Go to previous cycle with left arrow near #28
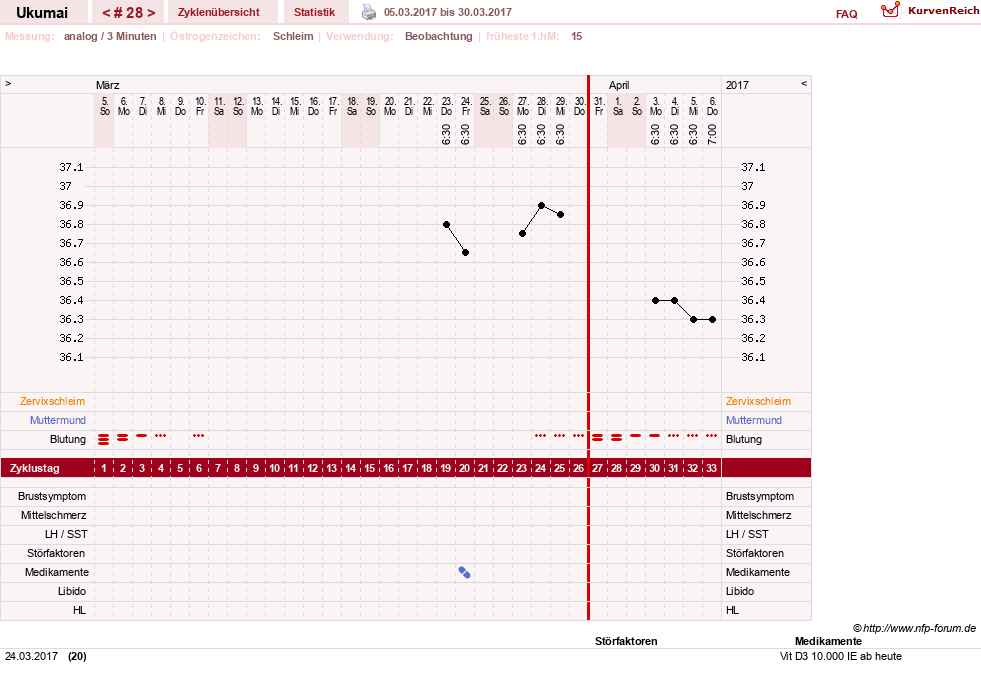The image size is (981, 680). click(x=106, y=13)
